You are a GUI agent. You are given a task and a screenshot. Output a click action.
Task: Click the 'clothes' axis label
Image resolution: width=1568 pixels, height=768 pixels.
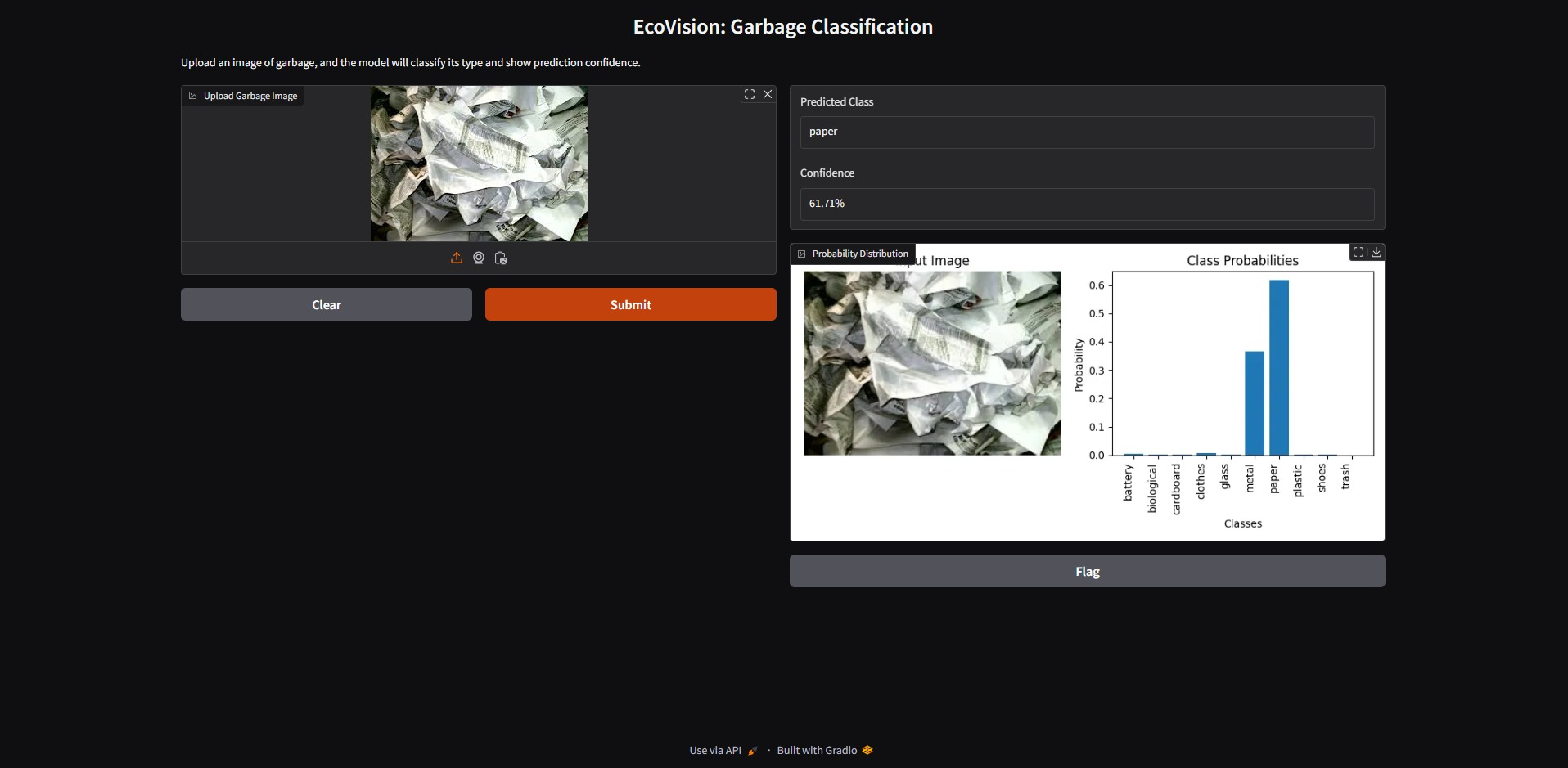click(1201, 481)
